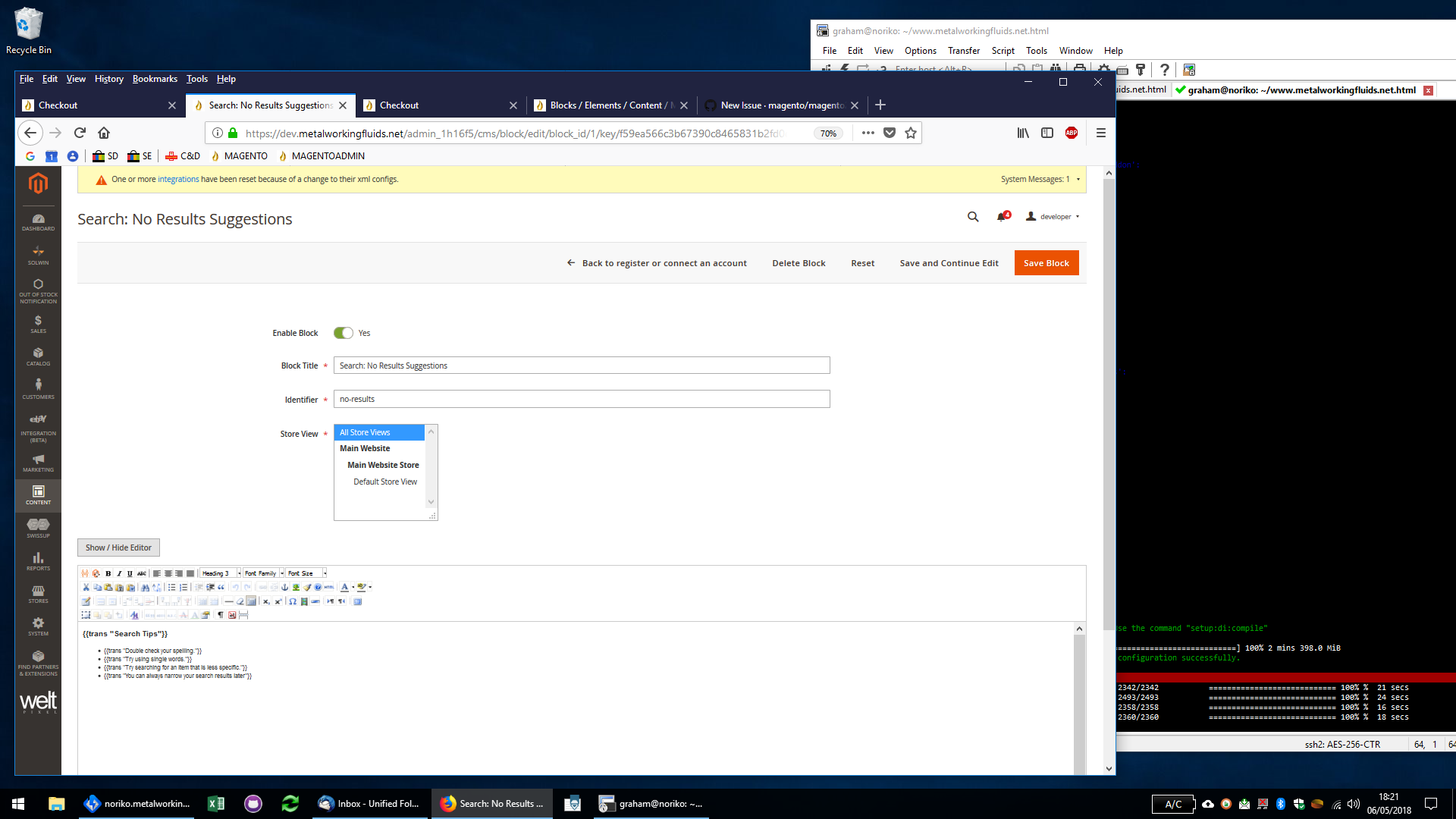Expand the Font Family dropdown
1456x819 pixels.
pos(281,573)
